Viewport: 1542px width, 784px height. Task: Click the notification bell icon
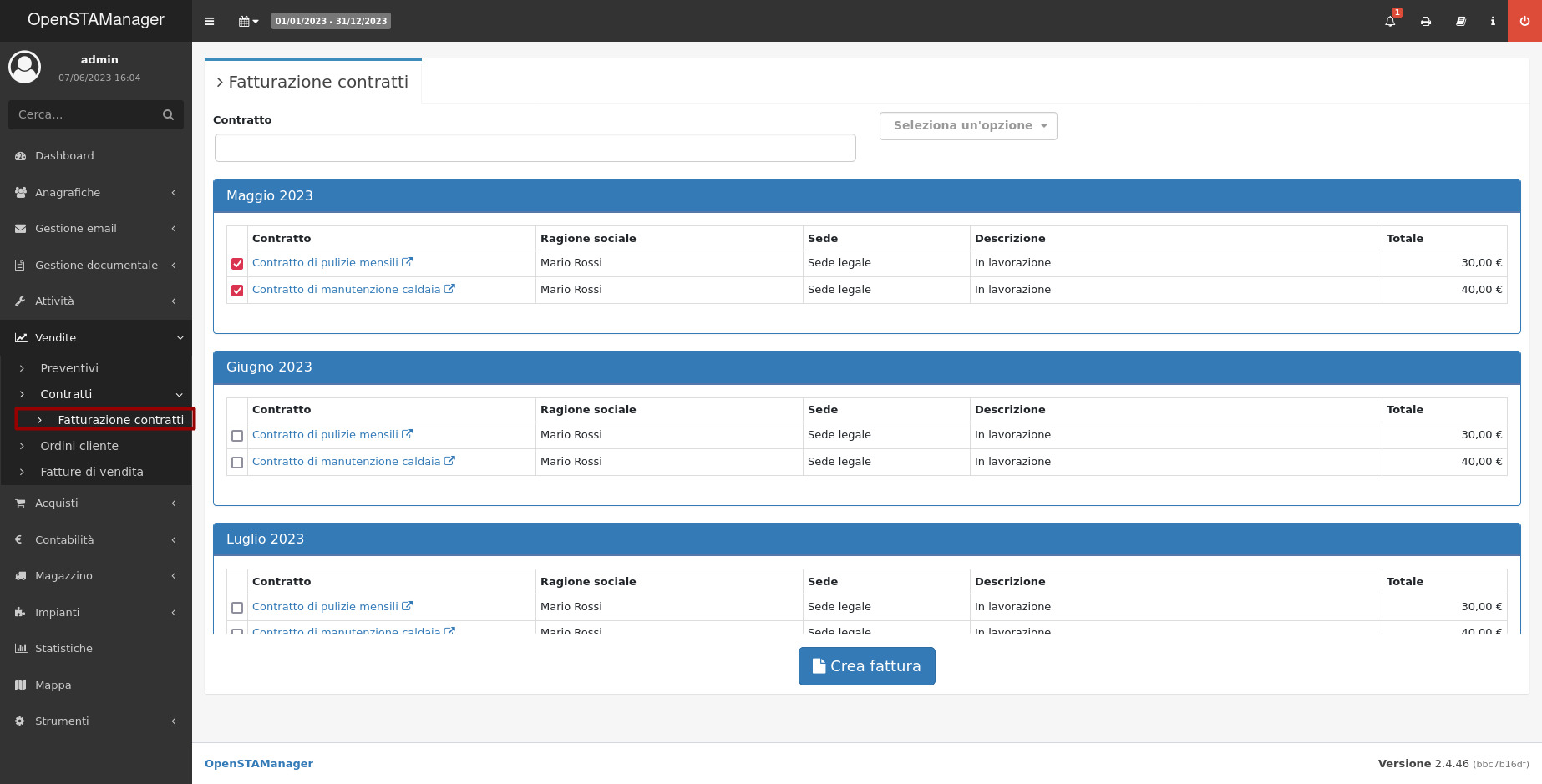coord(1390,22)
